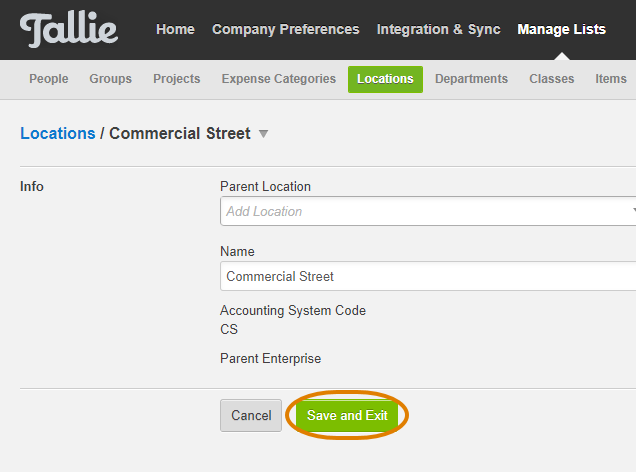The image size is (636, 472).
Task: Go to Integration & Sync
Action: pyautogui.click(x=438, y=29)
